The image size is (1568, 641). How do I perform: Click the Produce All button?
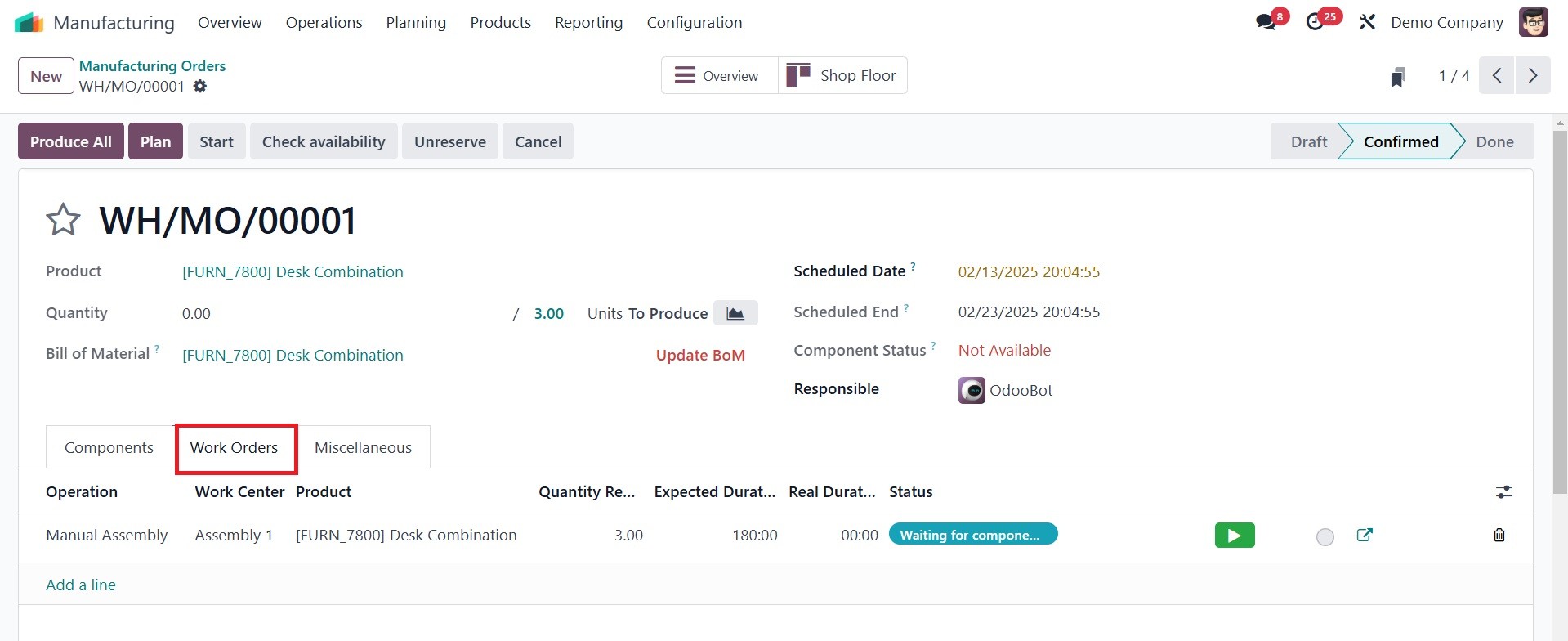tap(71, 141)
